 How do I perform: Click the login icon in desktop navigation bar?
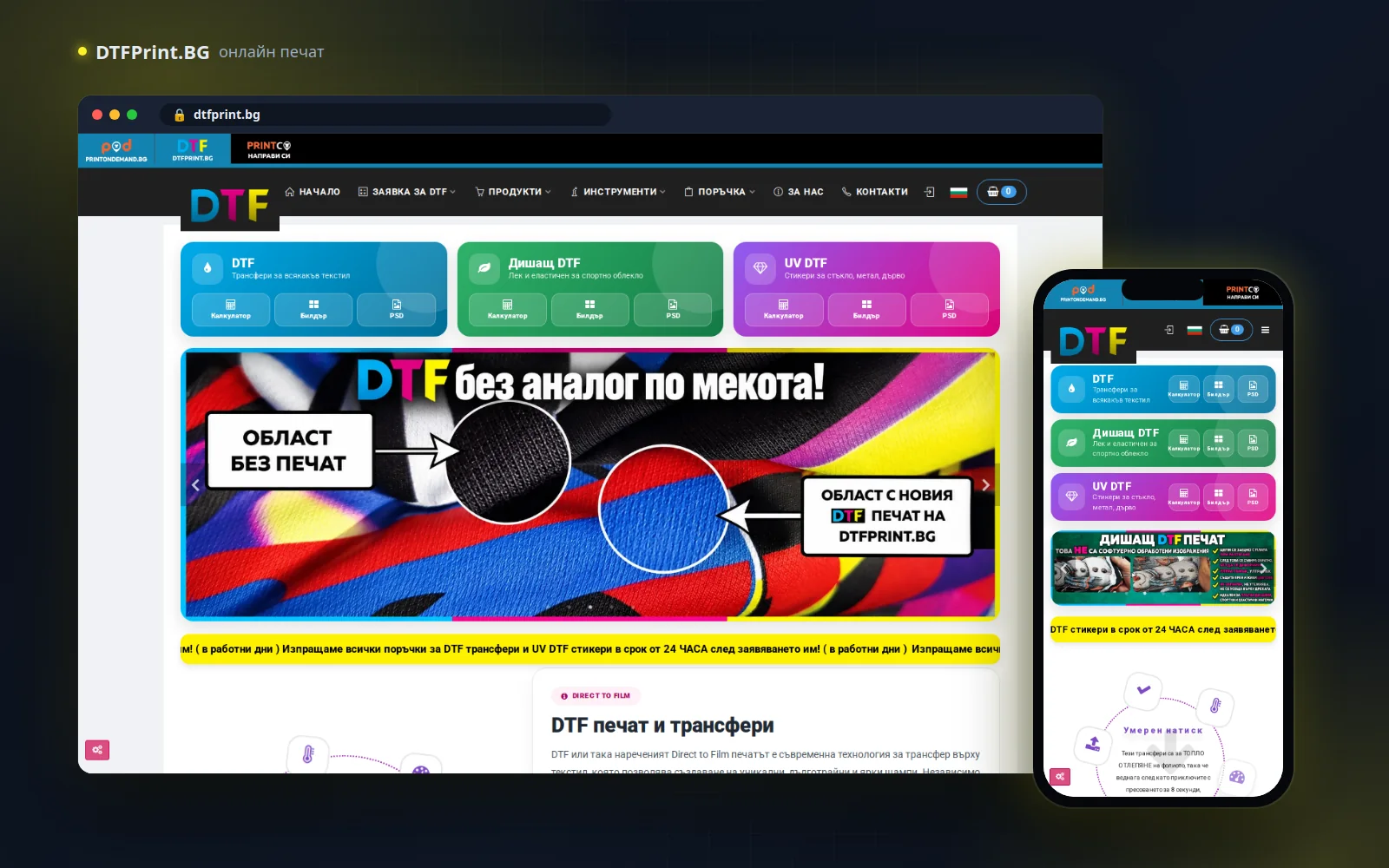(x=930, y=192)
